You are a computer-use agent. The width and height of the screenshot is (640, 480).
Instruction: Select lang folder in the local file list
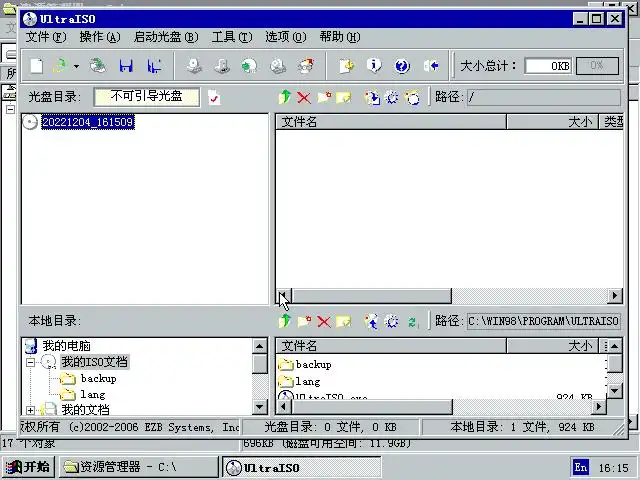[x=308, y=382]
